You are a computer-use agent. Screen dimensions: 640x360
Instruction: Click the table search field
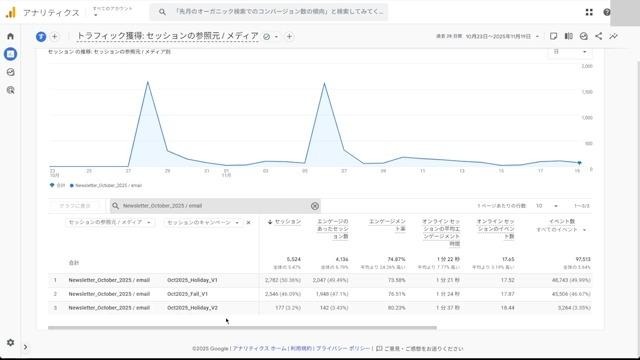pos(215,206)
